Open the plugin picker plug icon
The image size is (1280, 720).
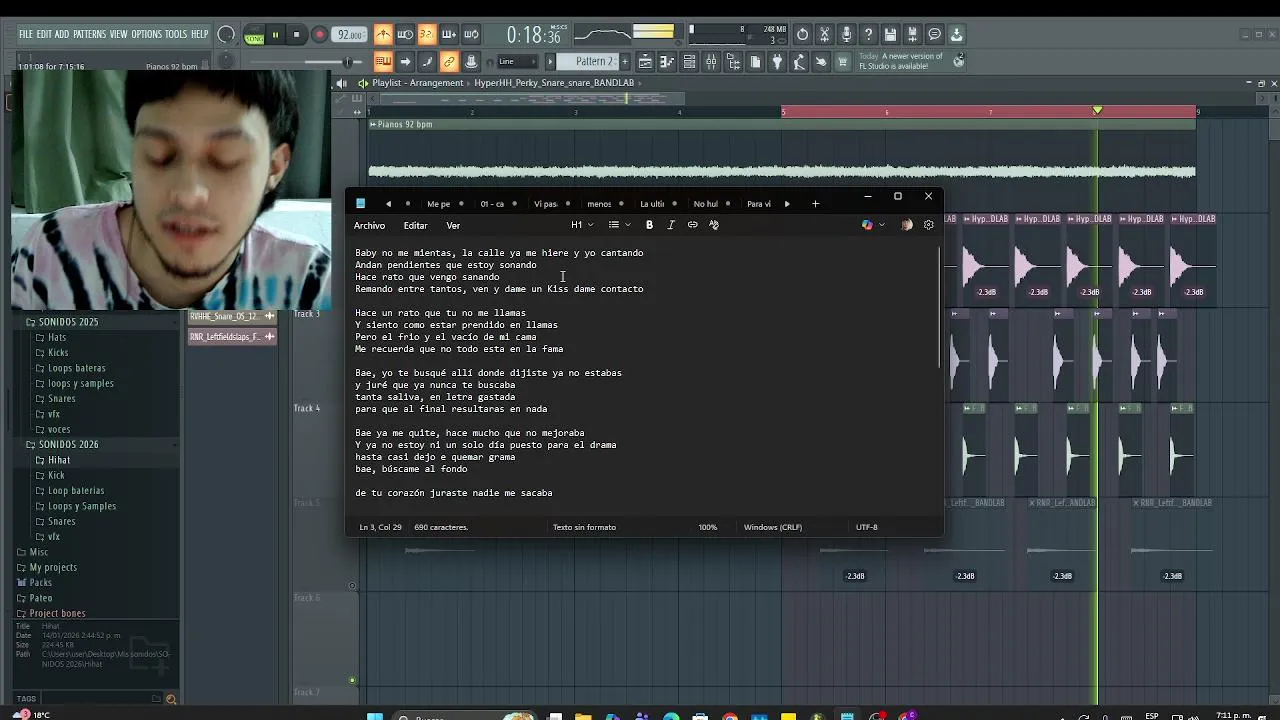[x=777, y=62]
